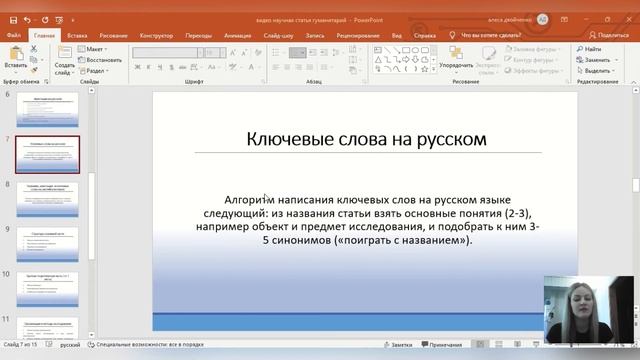
Task: Open the Заменить dropdown arrow
Action: pos(616,60)
